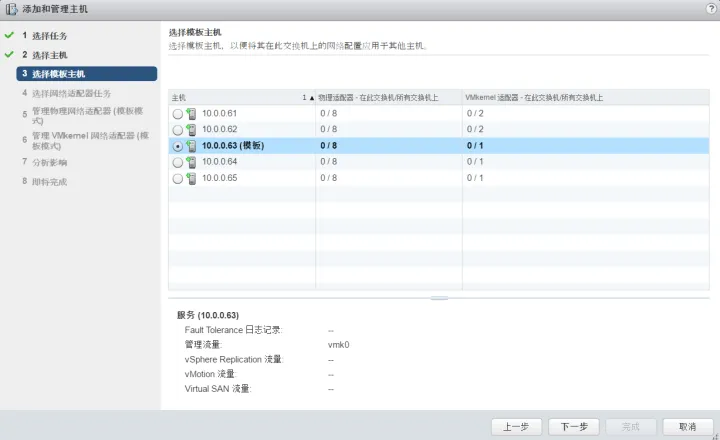This screenshot has height=440, width=720.
Task: Click VMkernel value 0/2 for 10.0.0.62
Action: point(475,130)
